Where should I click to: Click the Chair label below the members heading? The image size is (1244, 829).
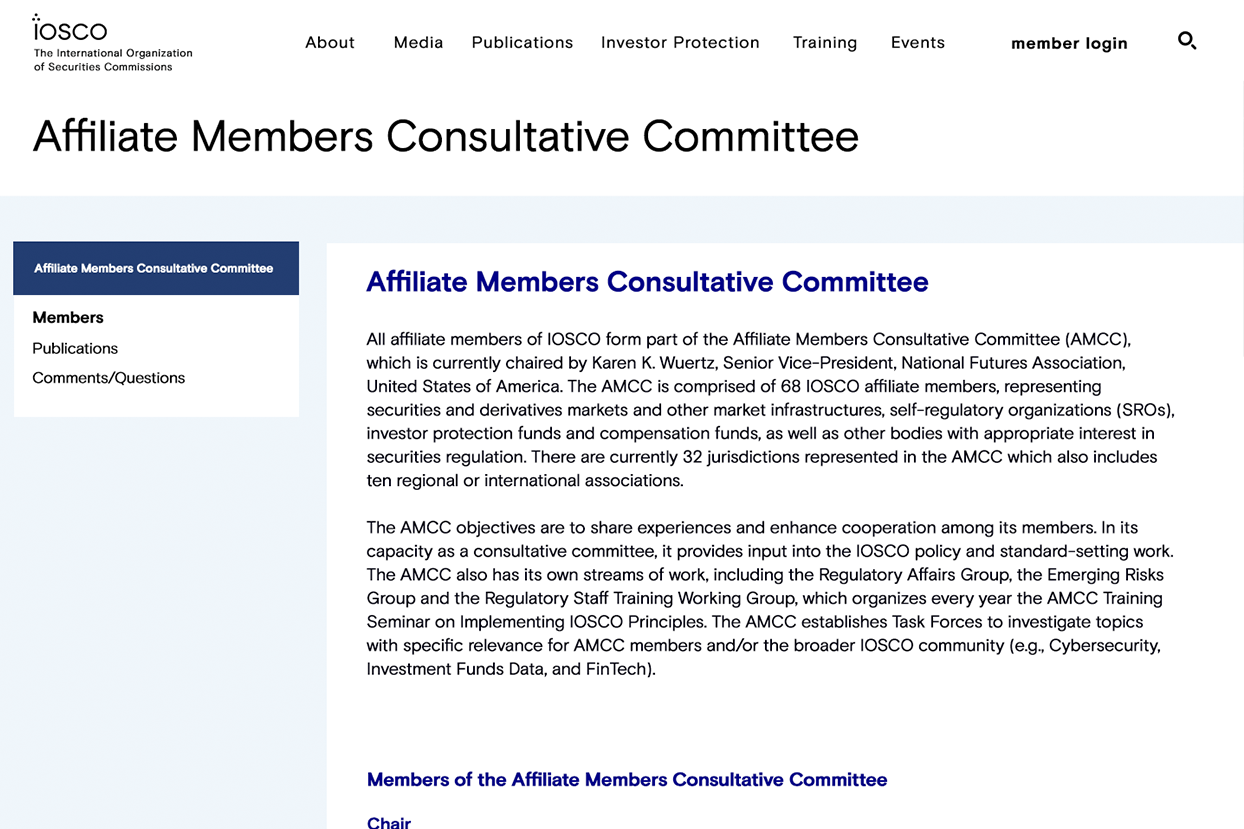(389, 822)
